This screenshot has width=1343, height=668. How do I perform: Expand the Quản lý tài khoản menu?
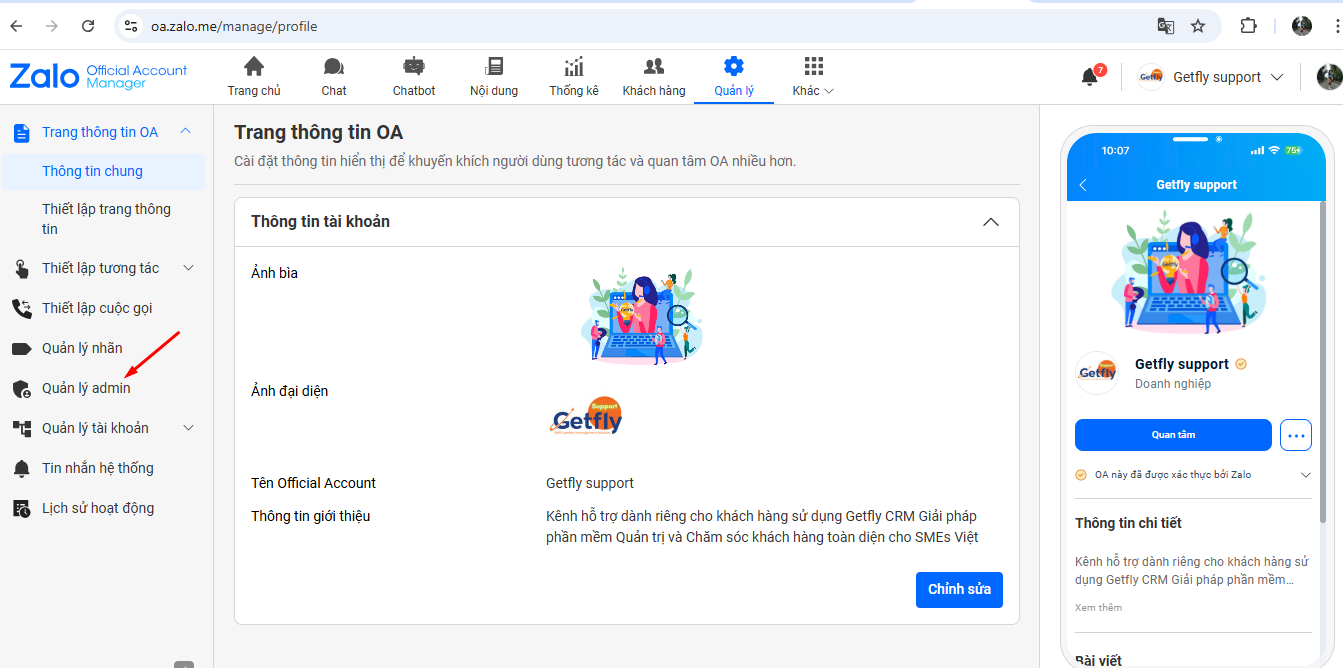click(188, 428)
